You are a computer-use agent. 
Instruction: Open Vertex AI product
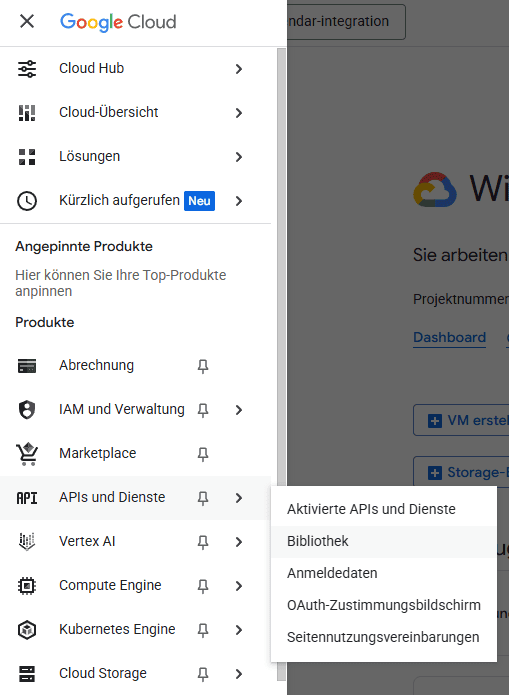pyautogui.click(x=135, y=542)
